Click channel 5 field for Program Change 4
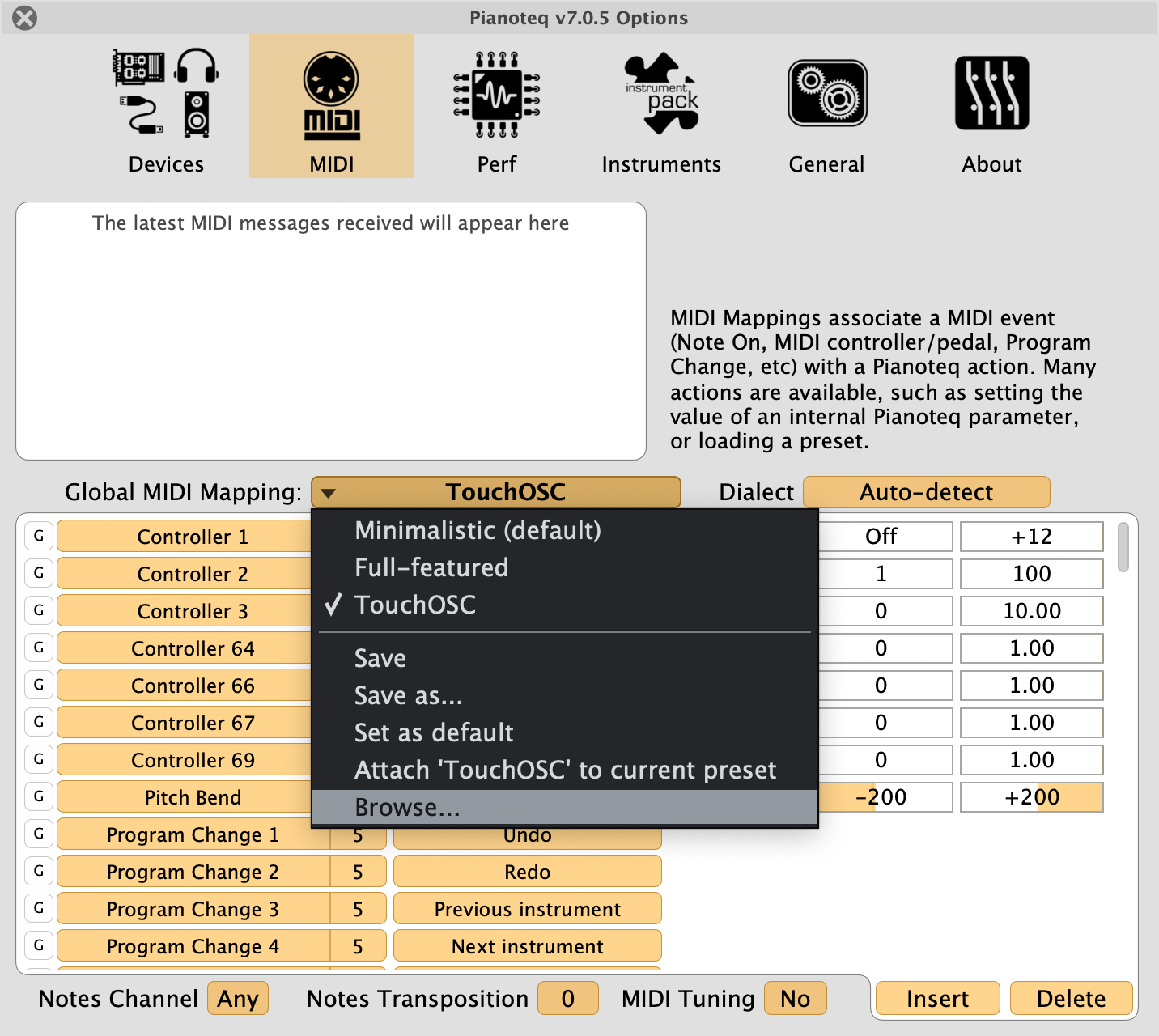 click(x=358, y=946)
